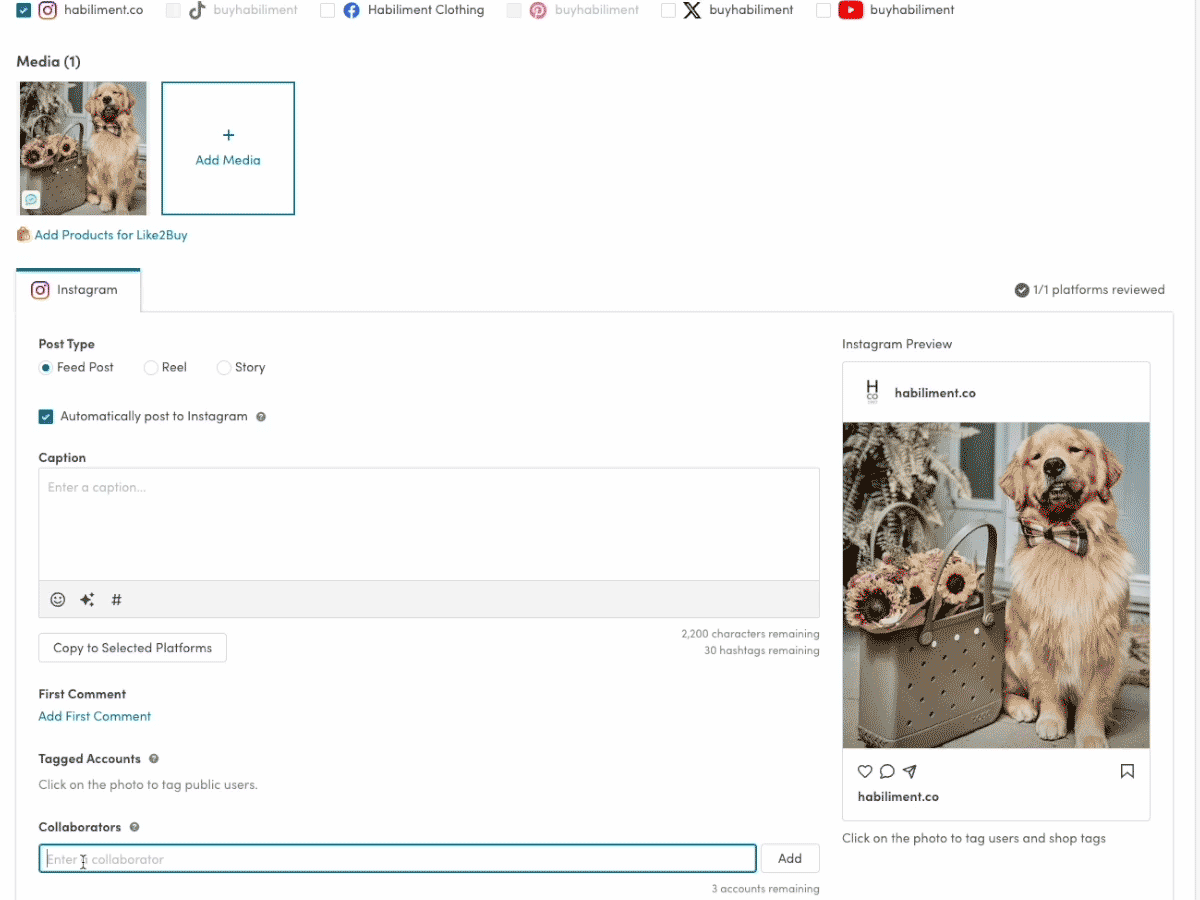Open the emoji picker in caption toolbar
The height and width of the screenshot is (900, 1200).
(58, 600)
